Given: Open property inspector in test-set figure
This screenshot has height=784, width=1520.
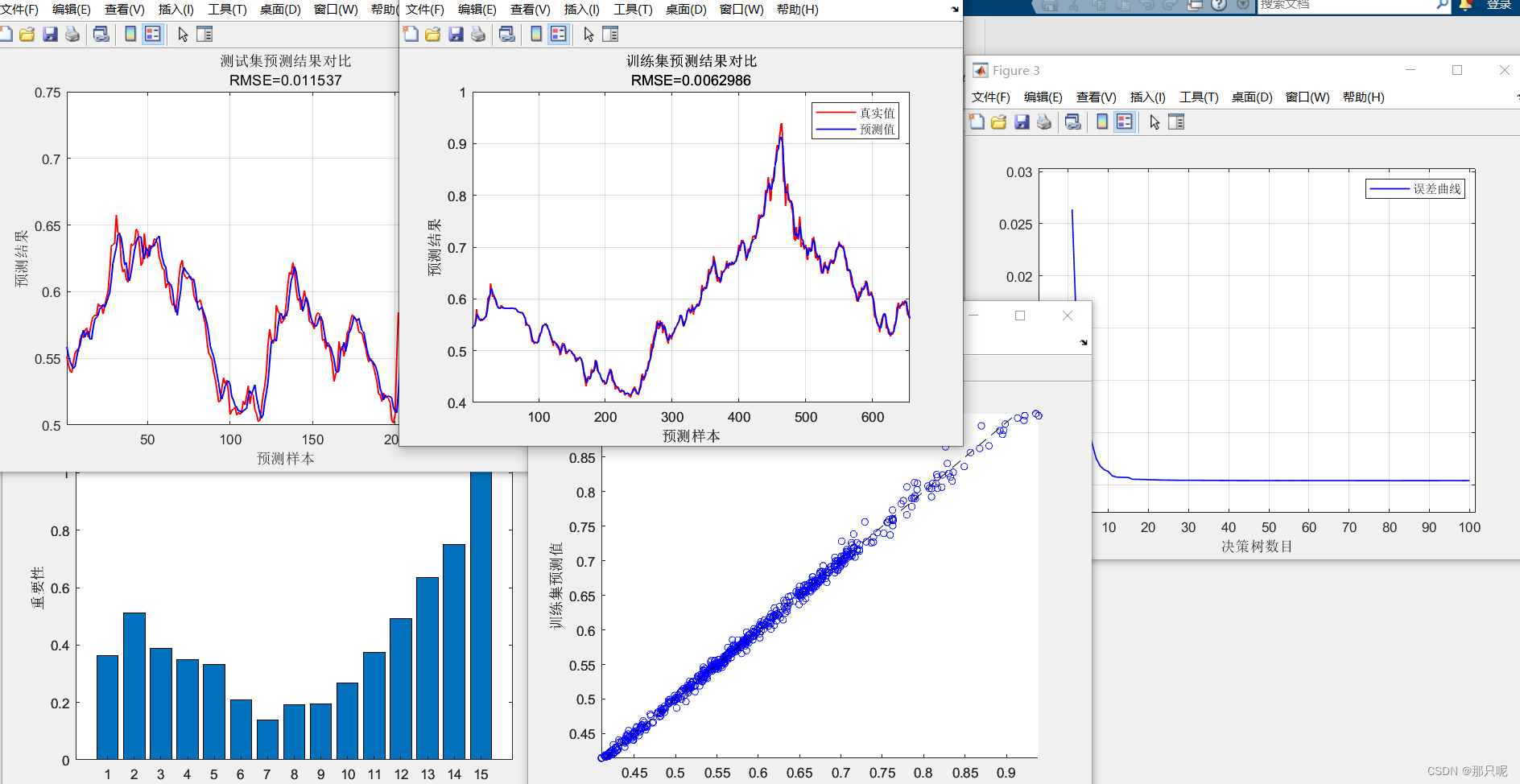Looking at the screenshot, I should pyautogui.click(x=204, y=34).
